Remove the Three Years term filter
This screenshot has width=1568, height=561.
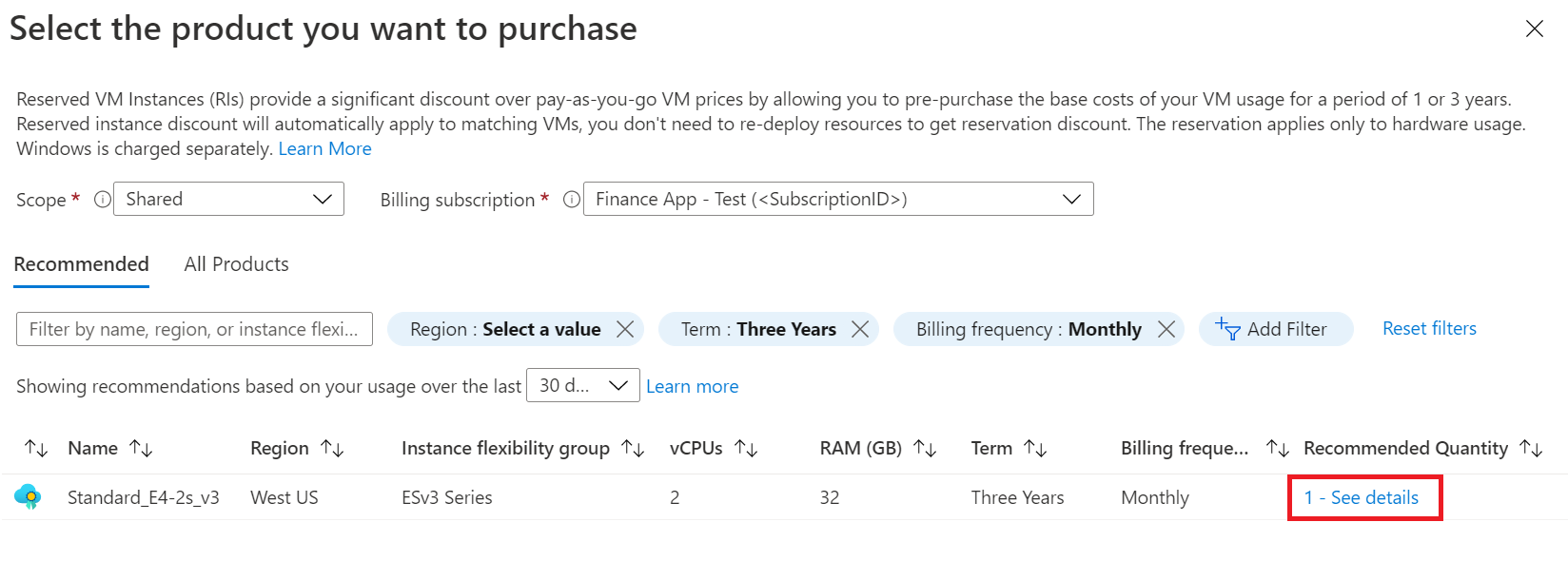[860, 329]
